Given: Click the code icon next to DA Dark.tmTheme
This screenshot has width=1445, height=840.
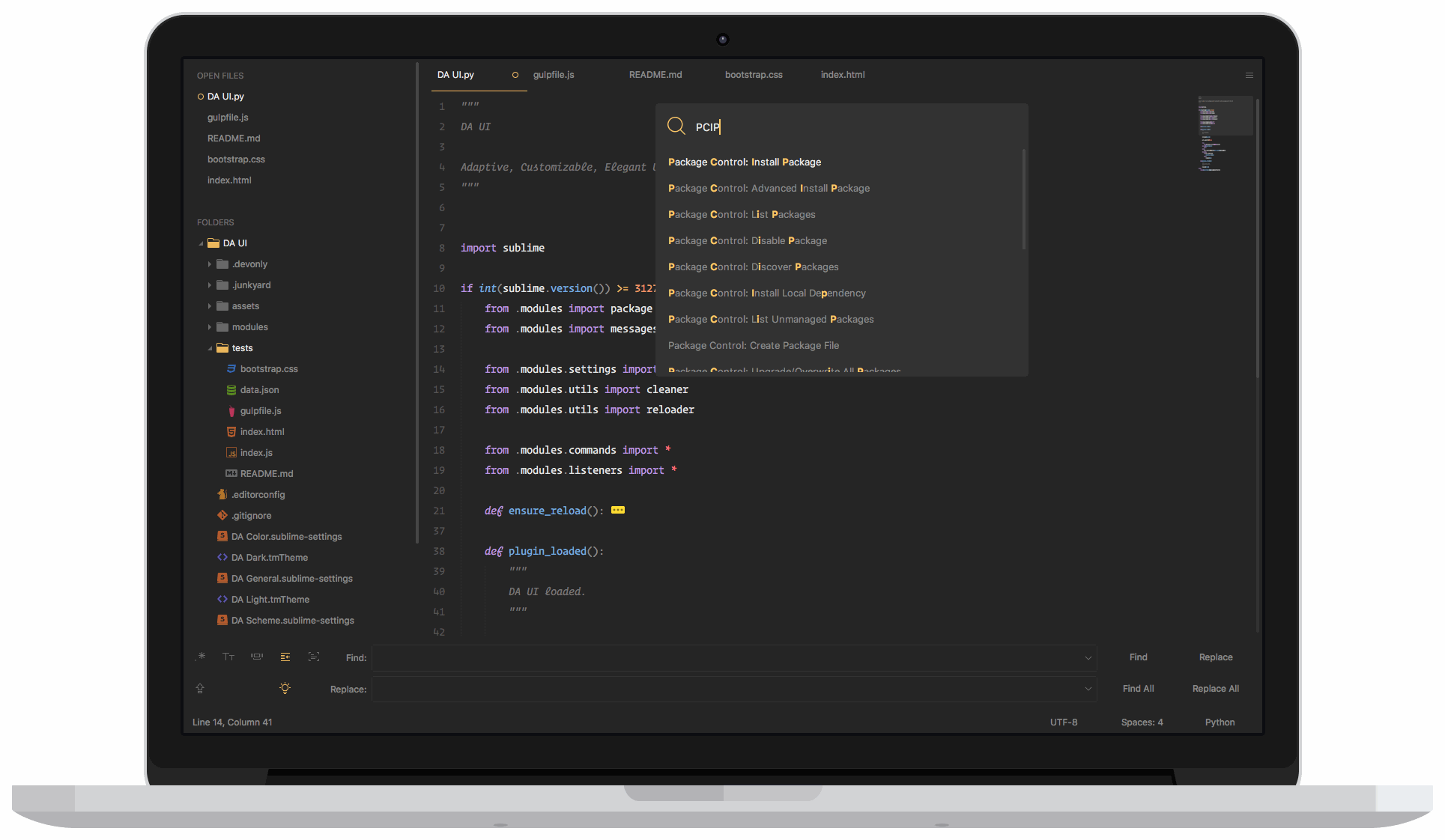Looking at the screenshot, I should tap(222, 558).
